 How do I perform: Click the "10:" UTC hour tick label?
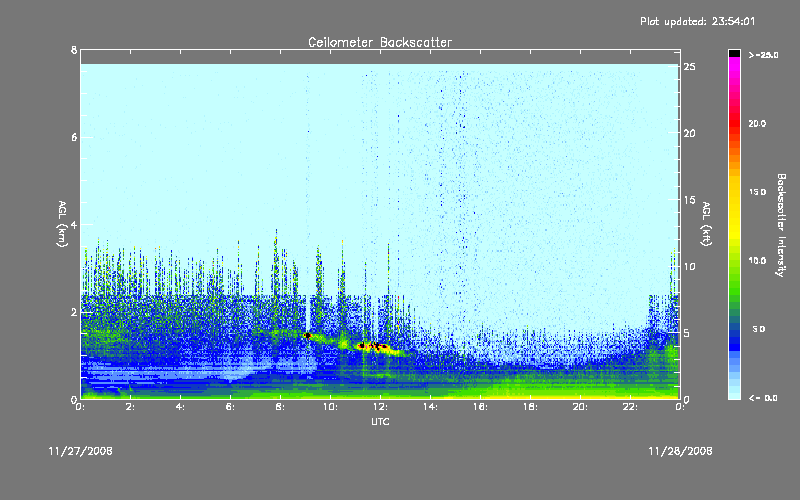coord(330,407)
